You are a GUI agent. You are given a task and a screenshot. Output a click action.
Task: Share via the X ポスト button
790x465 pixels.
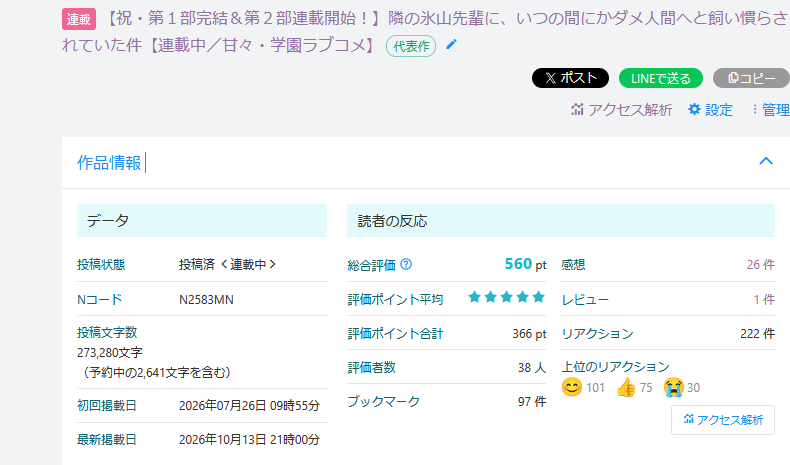click(570, 78)
